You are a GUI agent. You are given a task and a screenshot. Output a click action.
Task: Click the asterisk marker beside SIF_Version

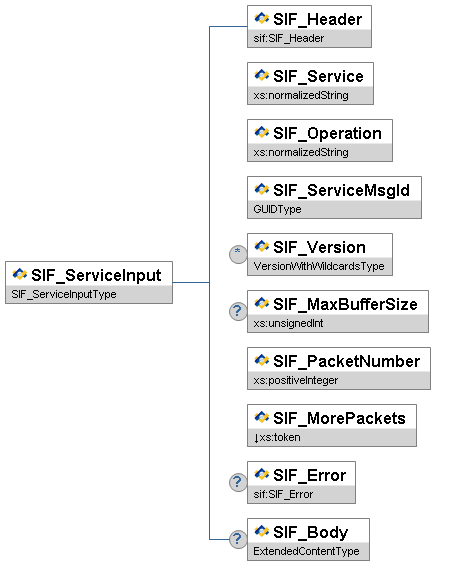(x=238, y=254)
